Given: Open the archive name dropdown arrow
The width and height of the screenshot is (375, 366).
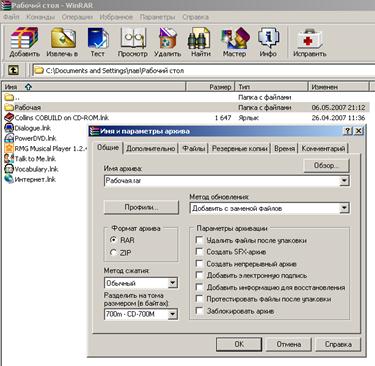Looking at the screenshot, I should (x=344, y=181).
